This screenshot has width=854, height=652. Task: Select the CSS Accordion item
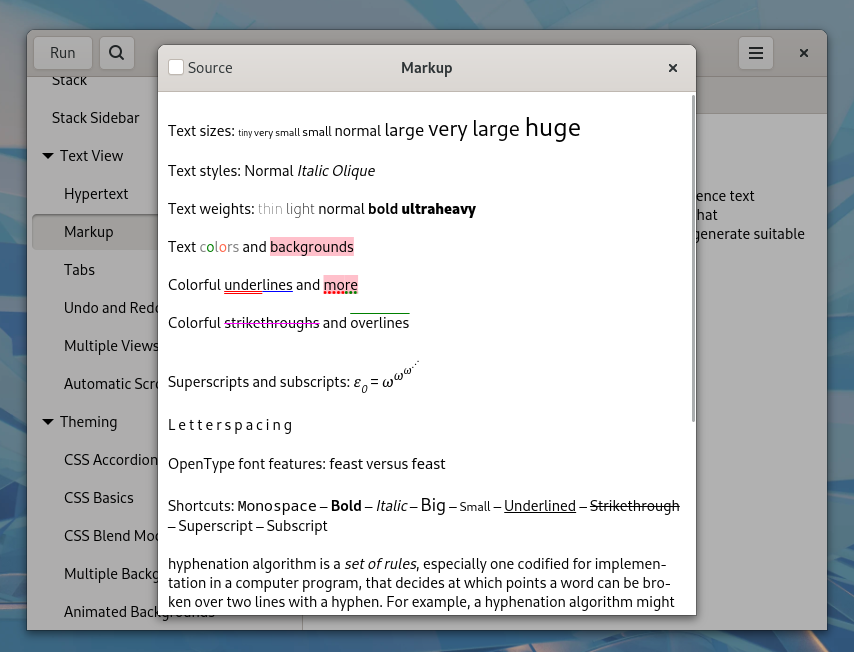(110, 460)
